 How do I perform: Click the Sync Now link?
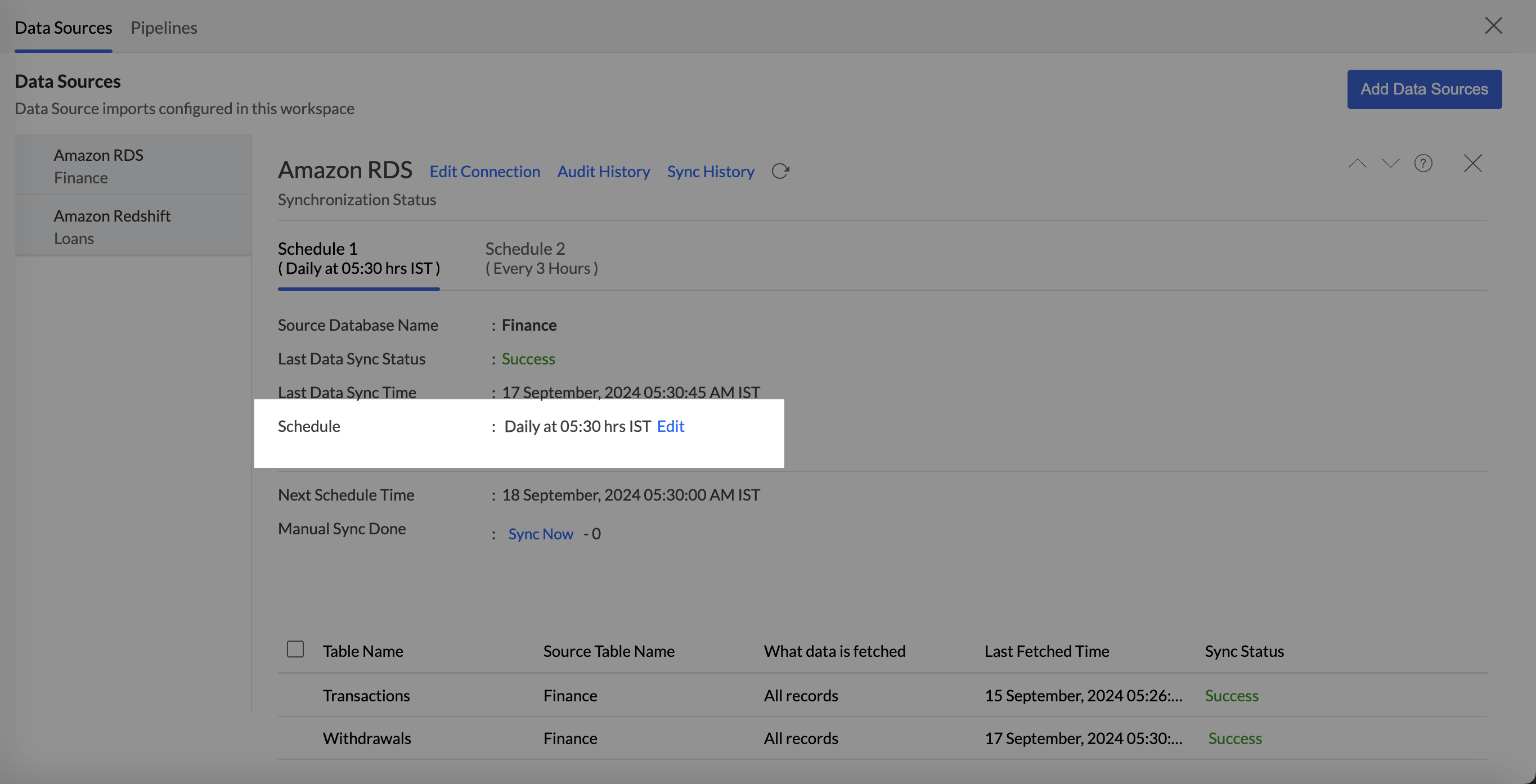(540, 534)
